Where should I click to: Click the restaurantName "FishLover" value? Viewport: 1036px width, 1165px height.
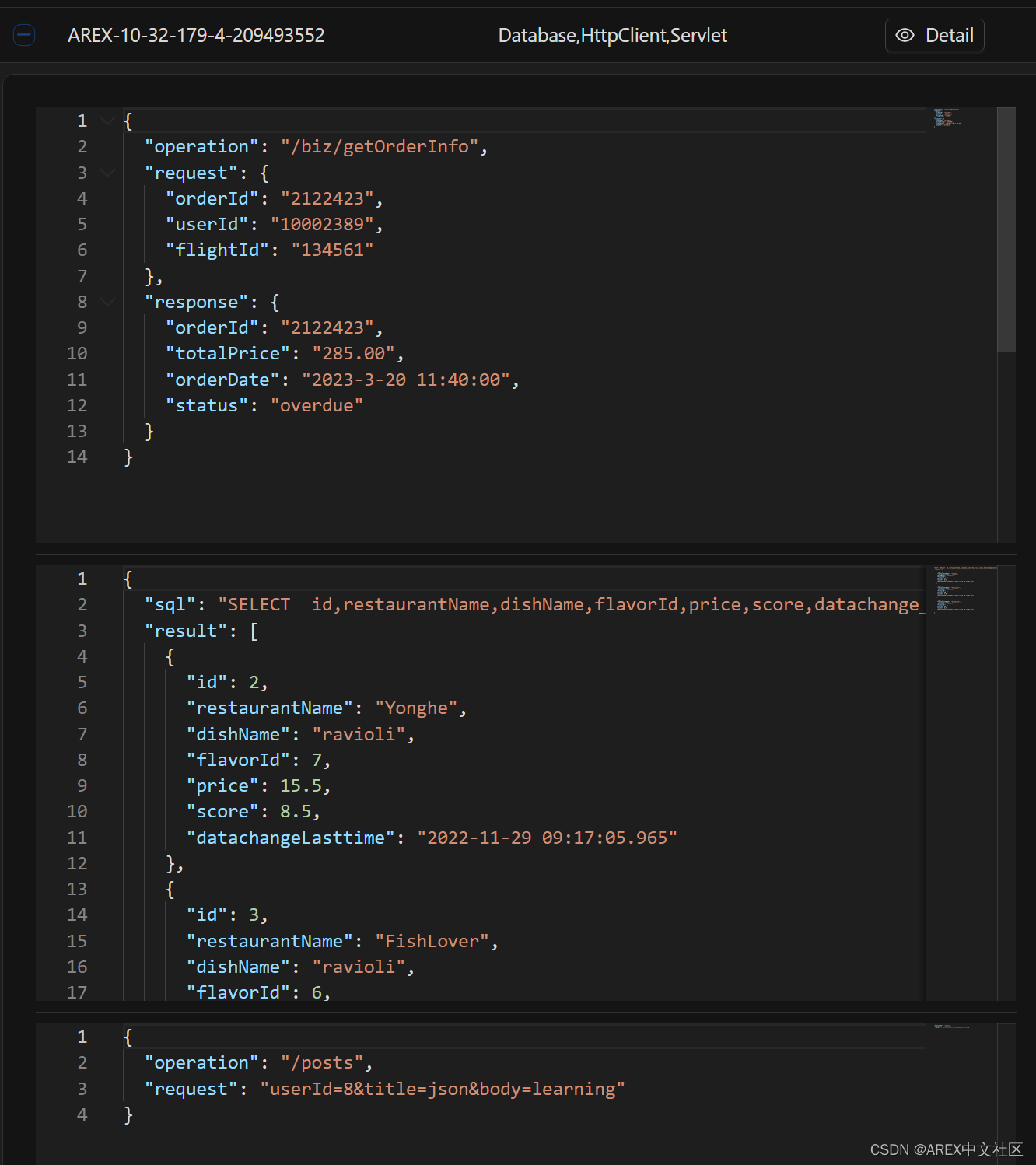pyautogui.click(x=432, y=941)
